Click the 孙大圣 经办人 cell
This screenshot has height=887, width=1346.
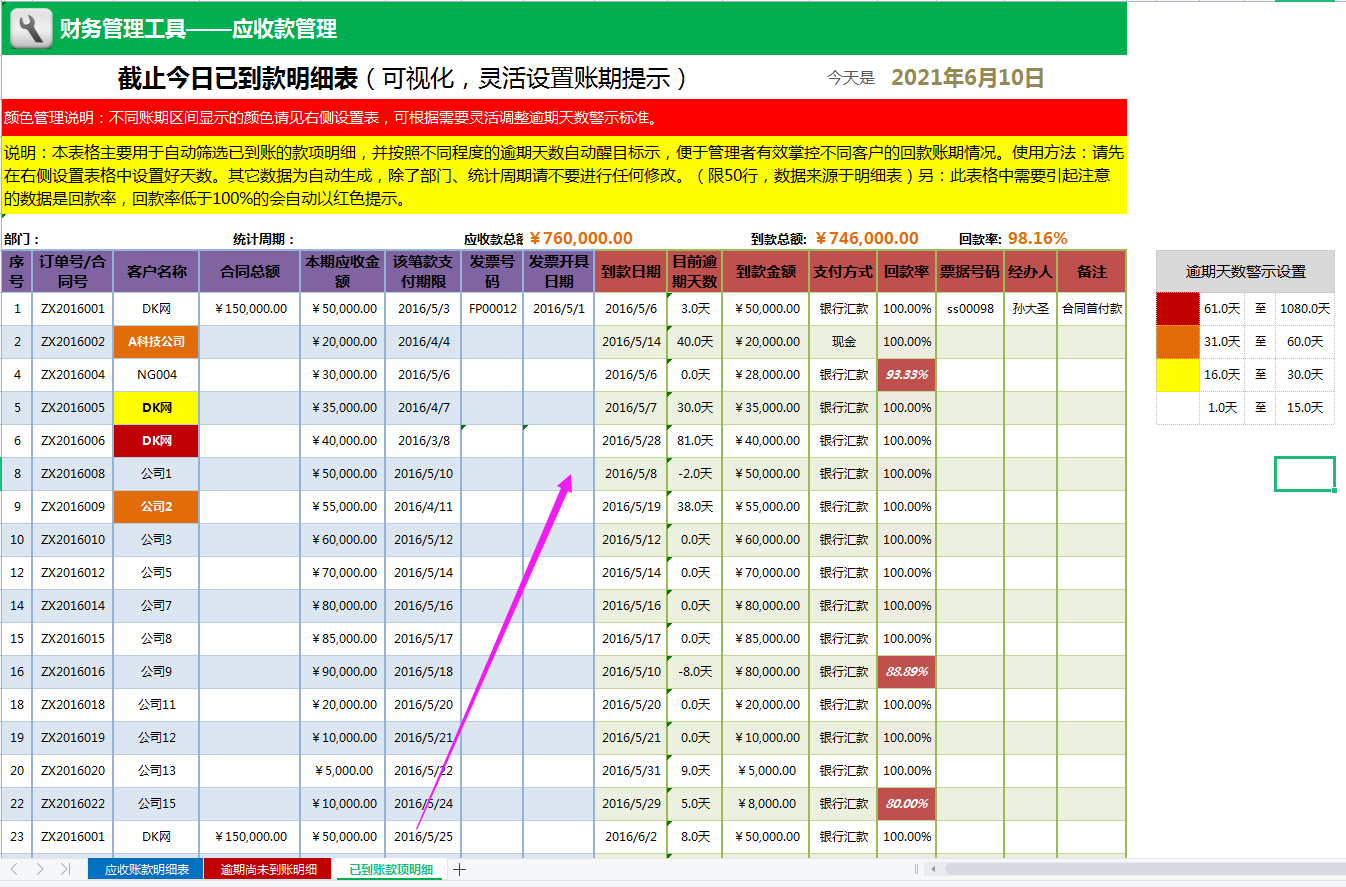pos(1031,308)
